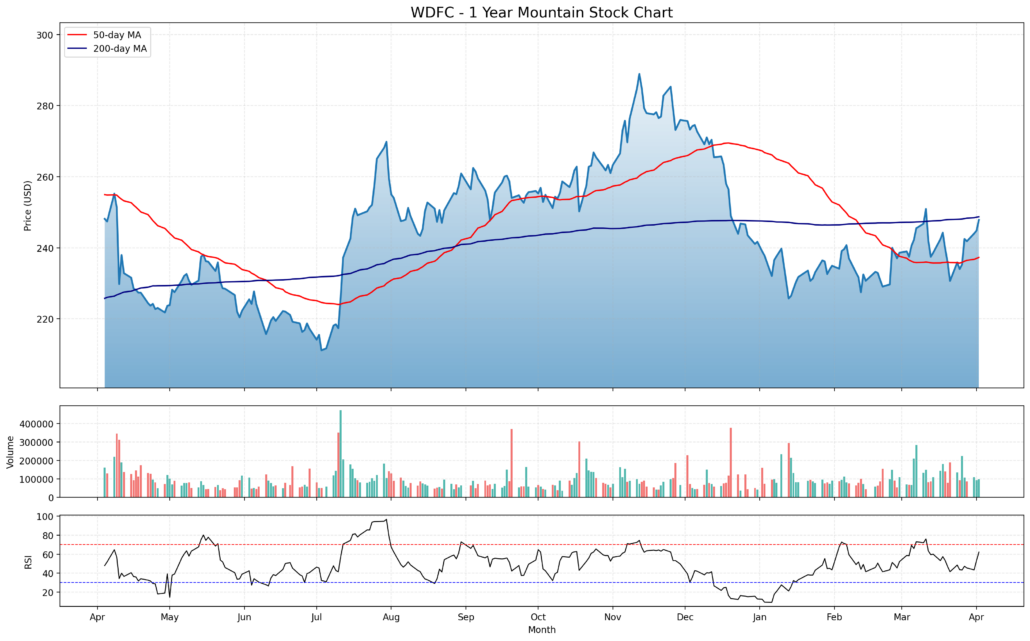1030x641 pixels.
Task: Select the 100000 volume tick label
Action: pyautogui.click(x=36, y=479)
